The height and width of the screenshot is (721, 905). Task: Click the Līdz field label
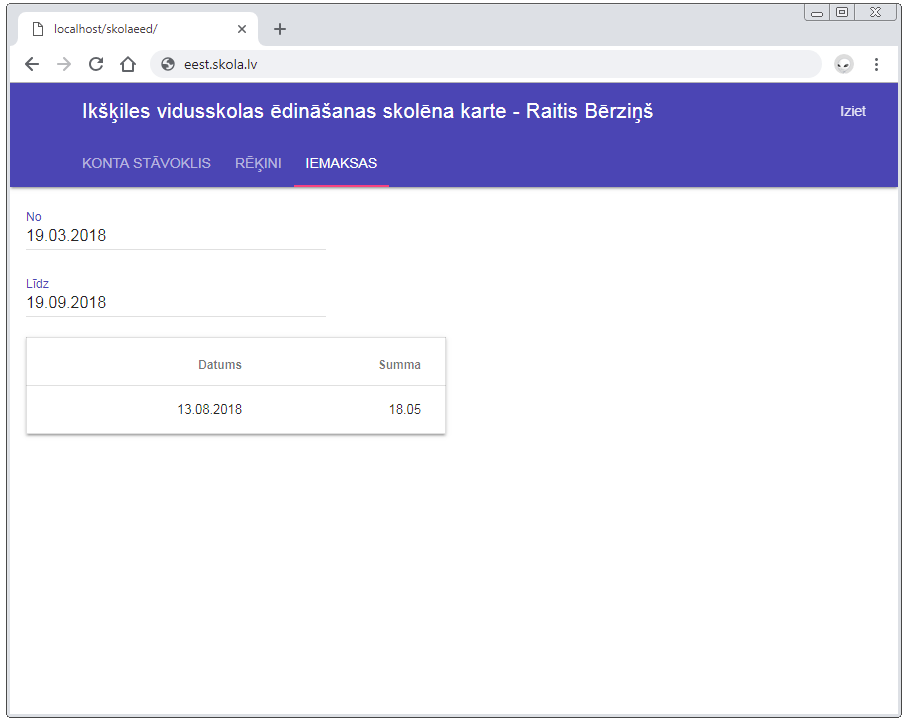(38, 284)
